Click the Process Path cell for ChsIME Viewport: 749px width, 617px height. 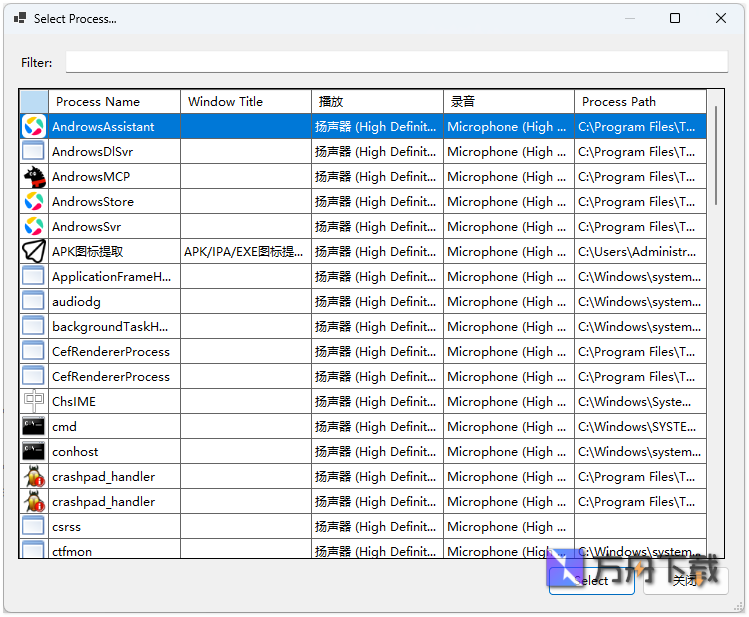[x=641, y=402]
